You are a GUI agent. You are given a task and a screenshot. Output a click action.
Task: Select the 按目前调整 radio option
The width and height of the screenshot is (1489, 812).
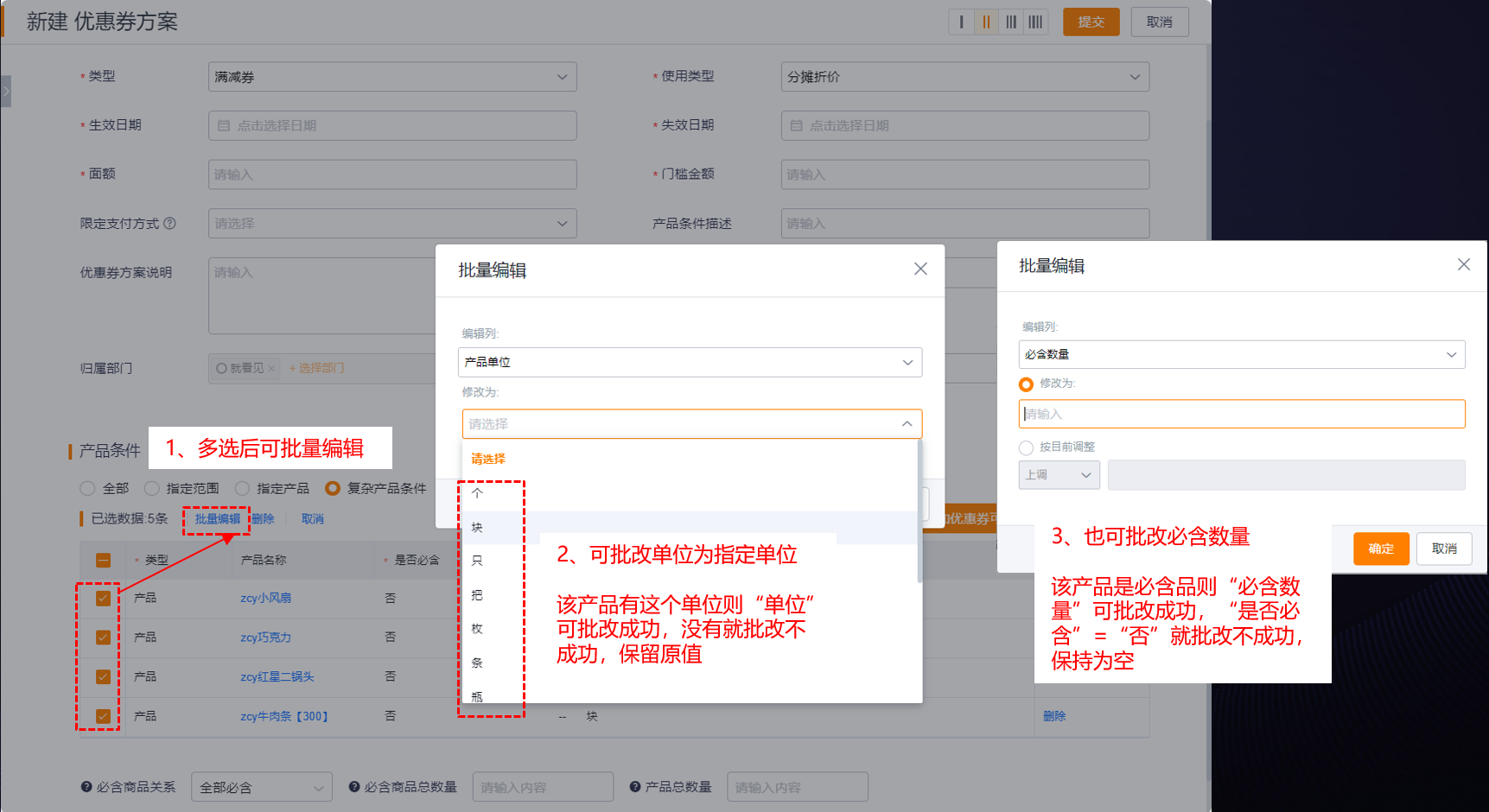pos(1026,447)
